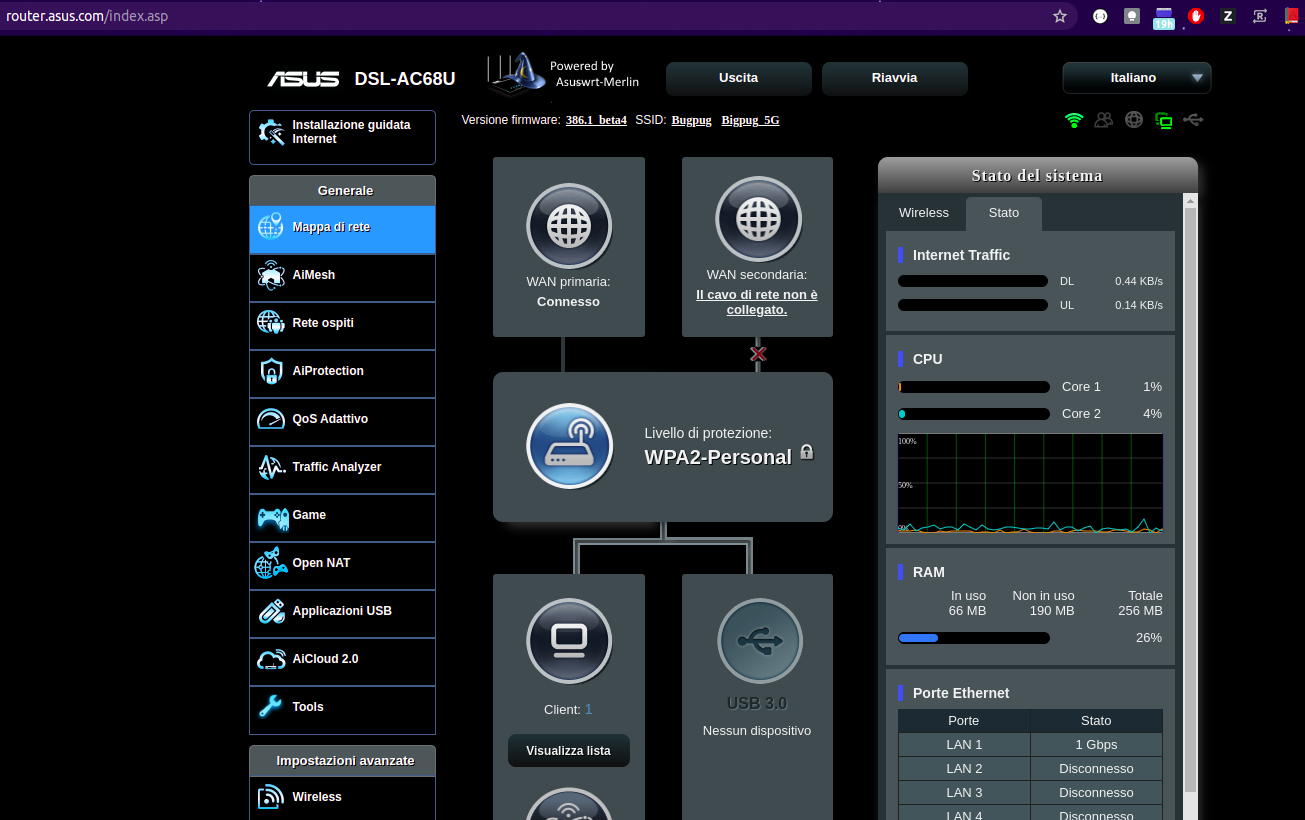This screenshot has height=820, width=1305.
Task: Click the AiMesh sidebar icon
Action: tap(271, 275)
